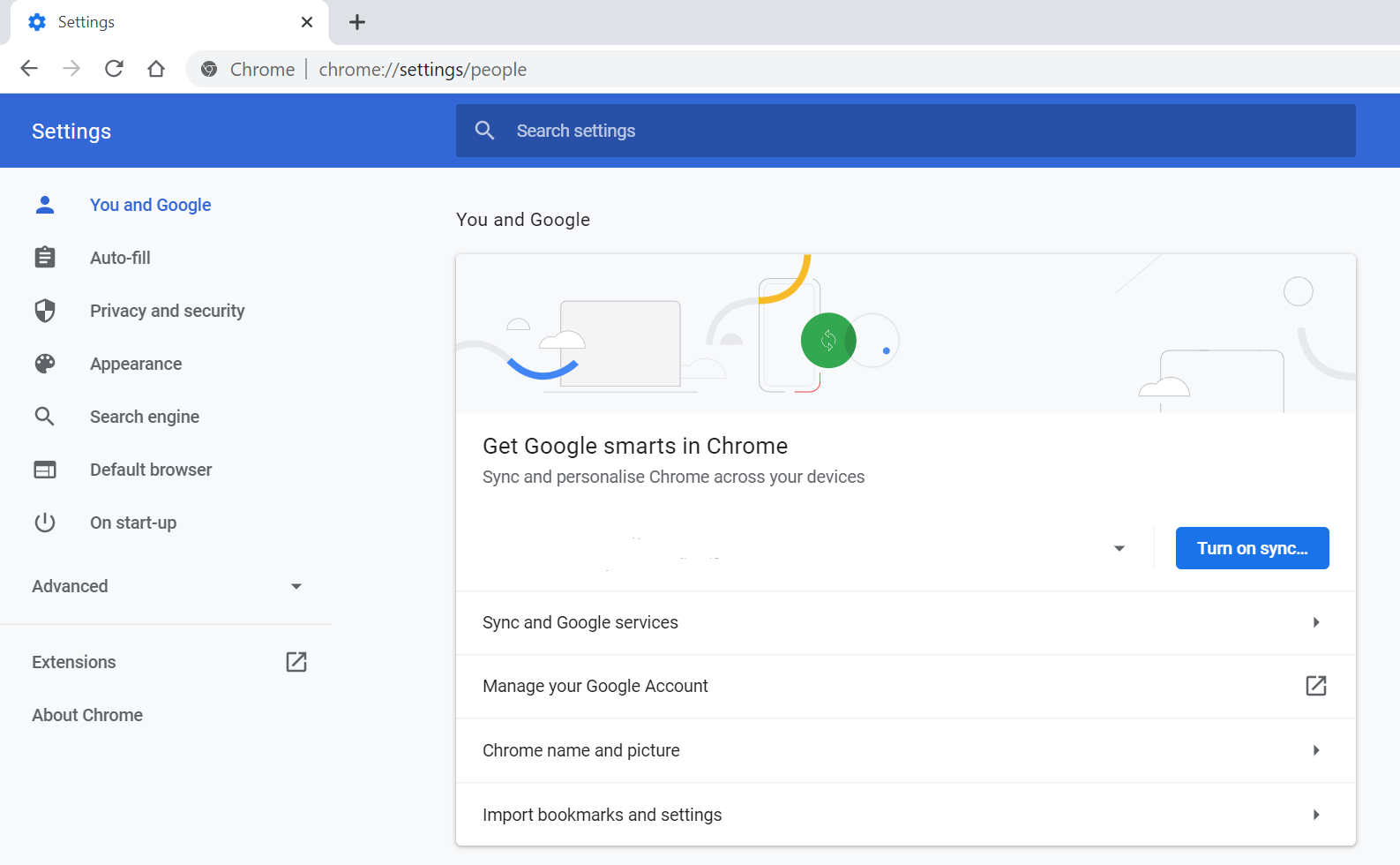The width and height of the screenshot is (1400, 865).
Task: Reload the page with the refresh icon
Action: point(114,69)
